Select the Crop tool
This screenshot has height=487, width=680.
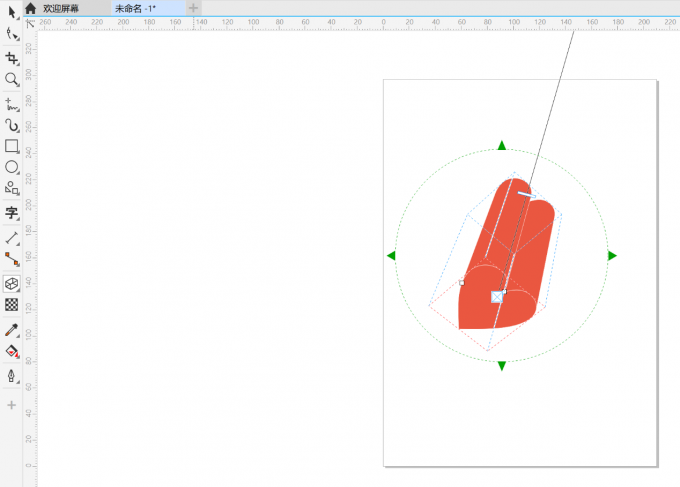pyautogui.click(x=12, y=58)
